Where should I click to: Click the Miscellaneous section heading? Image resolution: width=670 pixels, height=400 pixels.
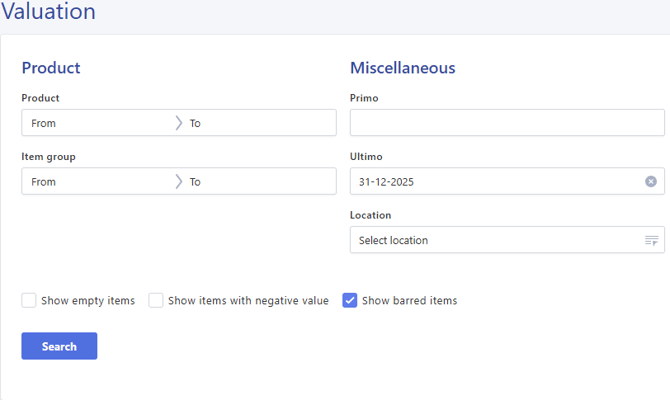(402, 68)
